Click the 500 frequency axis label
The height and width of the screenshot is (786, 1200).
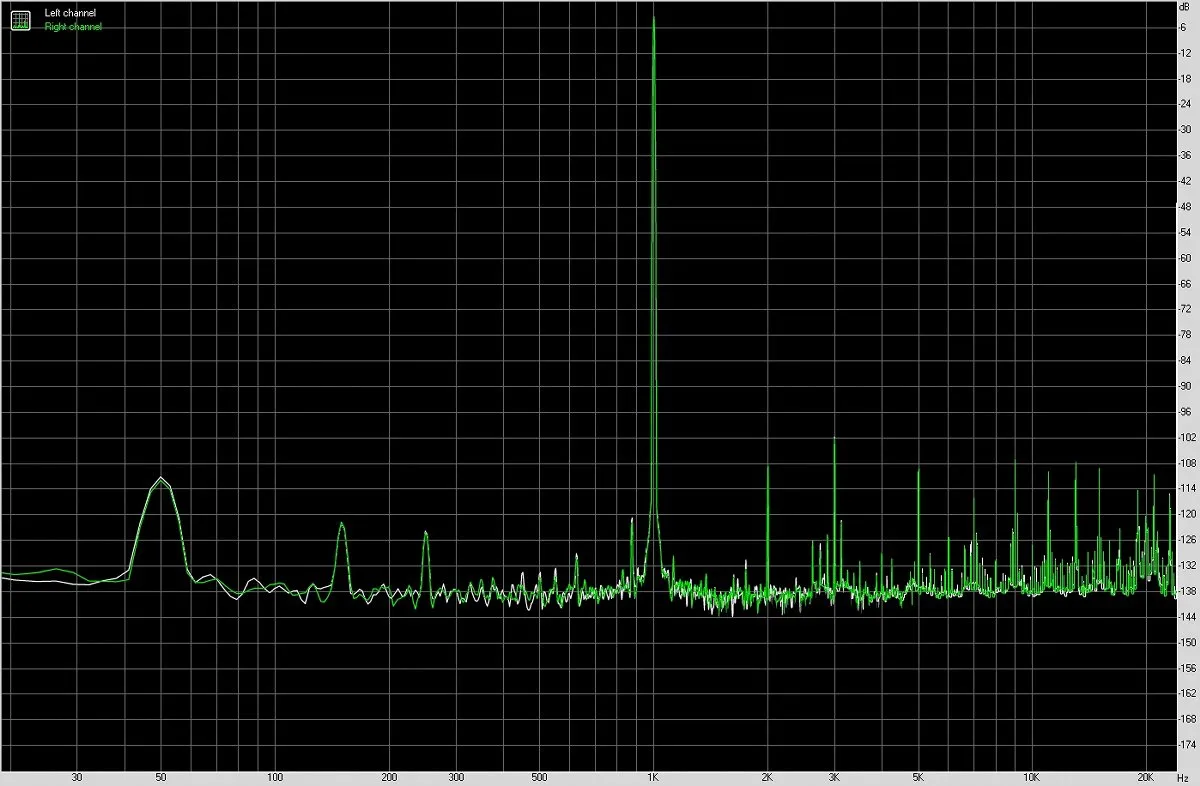[x=539, y=777]
